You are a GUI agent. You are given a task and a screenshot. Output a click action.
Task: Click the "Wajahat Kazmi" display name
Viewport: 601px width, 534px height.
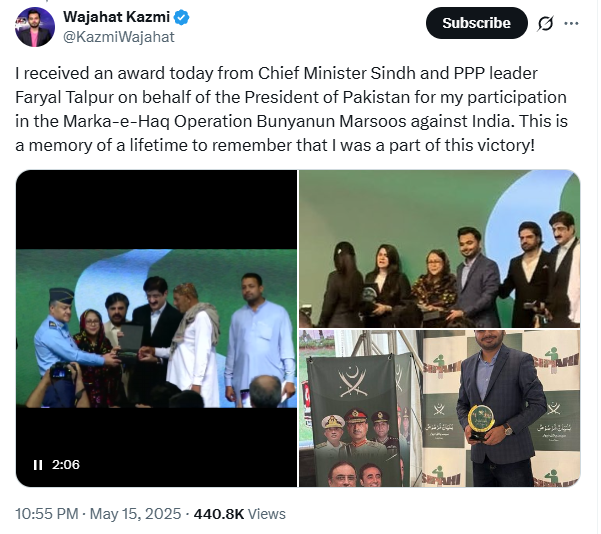coord(117,18)
